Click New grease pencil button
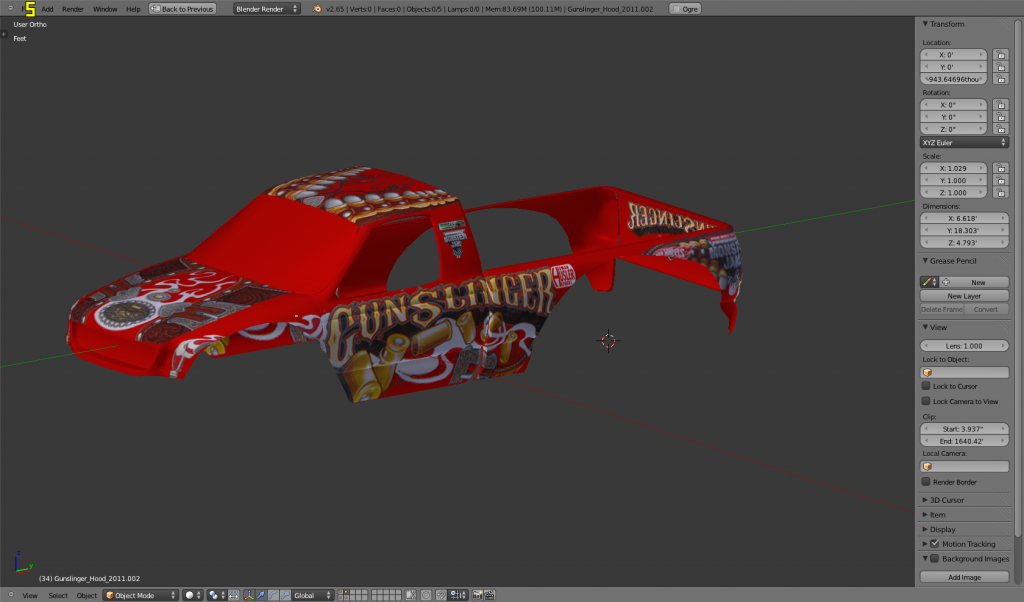 (x=974, y=282)
